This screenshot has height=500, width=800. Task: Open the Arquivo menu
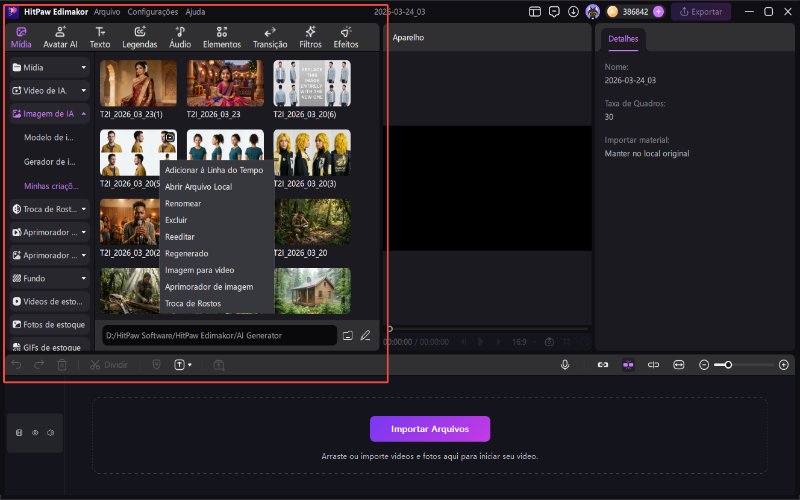click(105, 12)
